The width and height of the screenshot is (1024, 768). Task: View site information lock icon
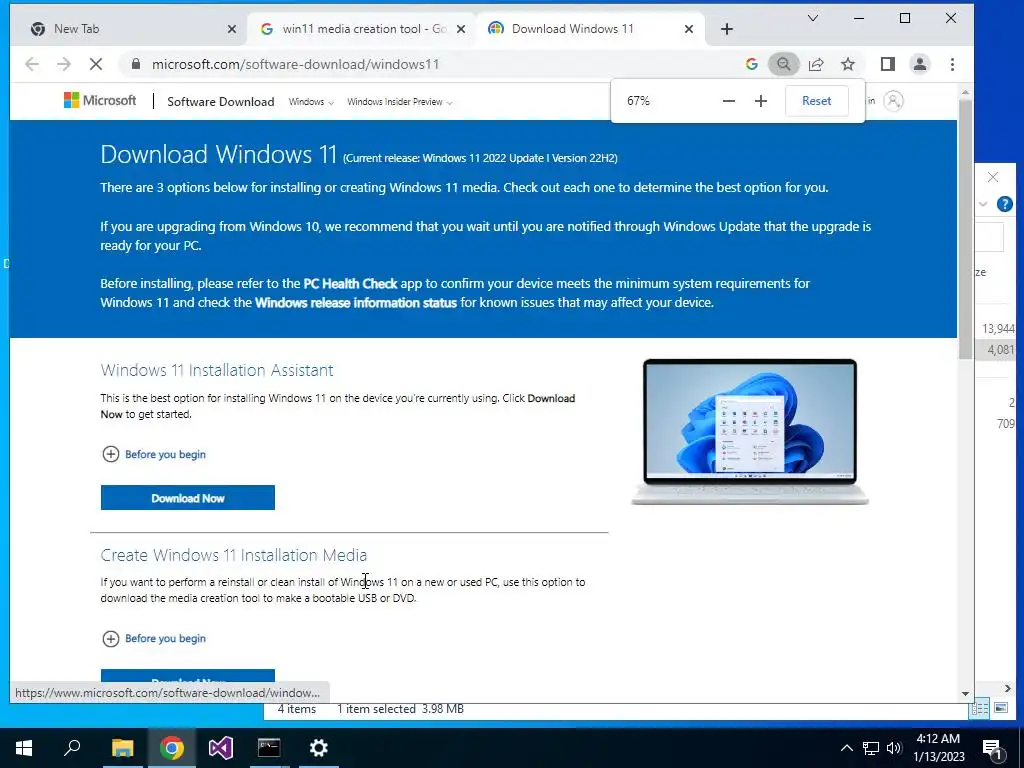click(x=136, y=64)
